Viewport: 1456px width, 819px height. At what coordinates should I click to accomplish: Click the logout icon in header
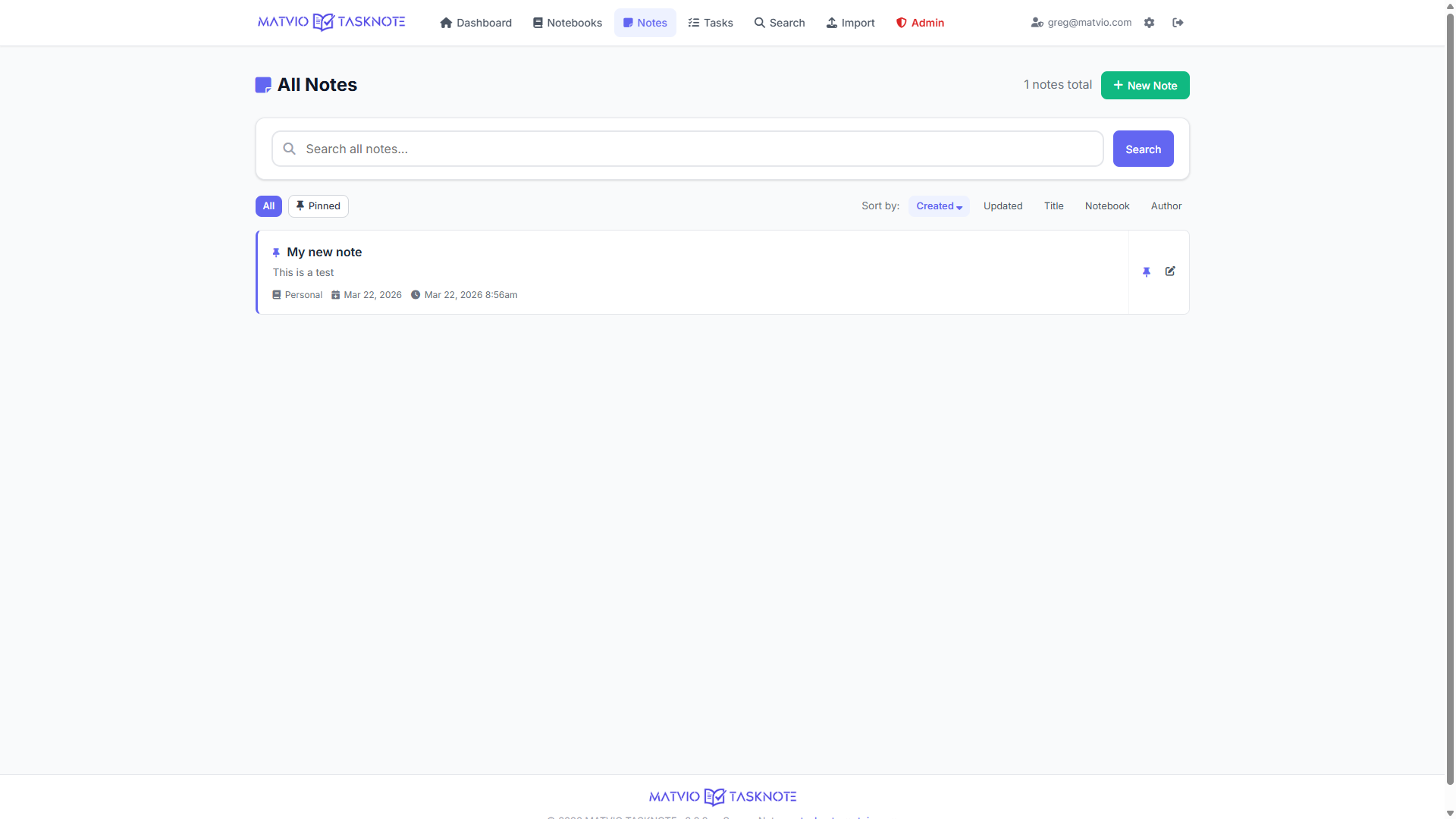click(1178, 23)
